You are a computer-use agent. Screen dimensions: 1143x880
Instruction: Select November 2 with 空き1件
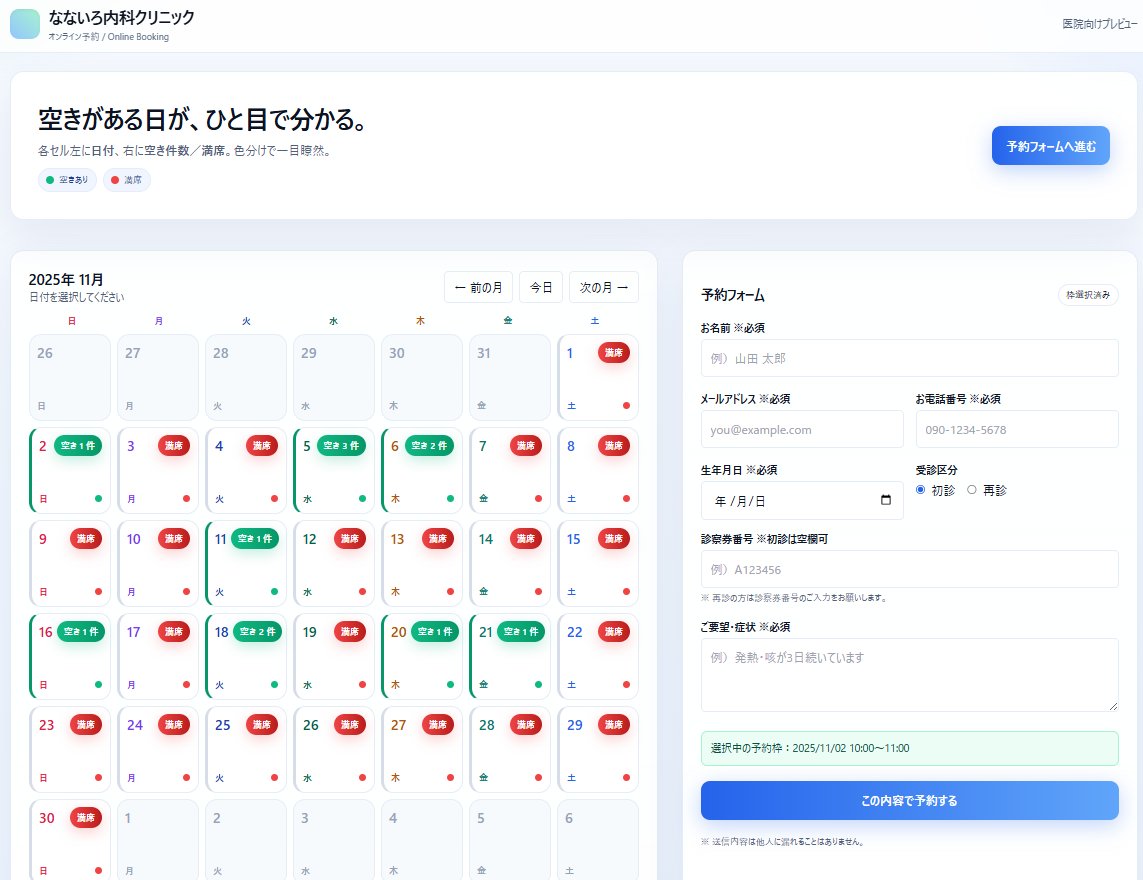(x=70, y=471)
